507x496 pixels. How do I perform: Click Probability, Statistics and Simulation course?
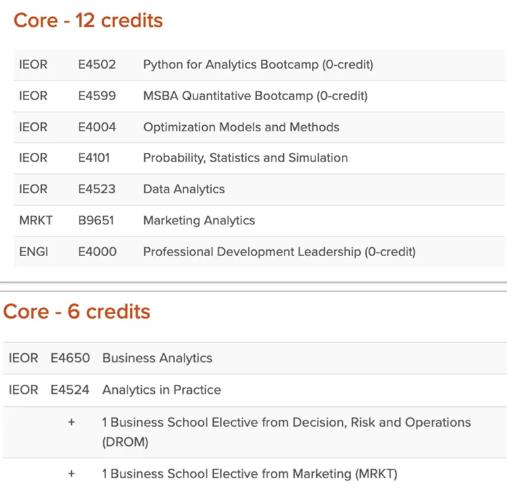[245, 158]
